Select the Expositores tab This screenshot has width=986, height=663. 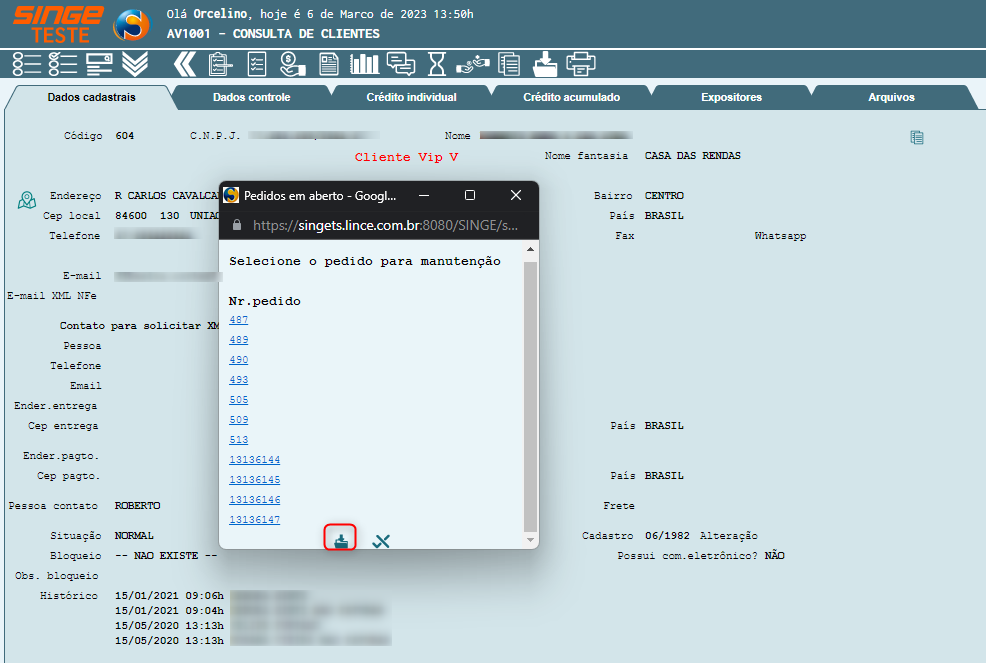[x=731, y=97]
